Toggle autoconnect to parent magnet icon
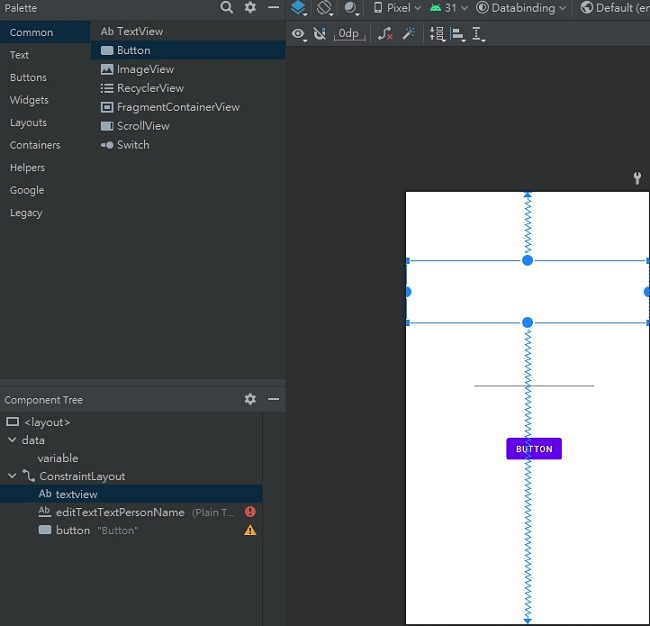 coord(320,34)
